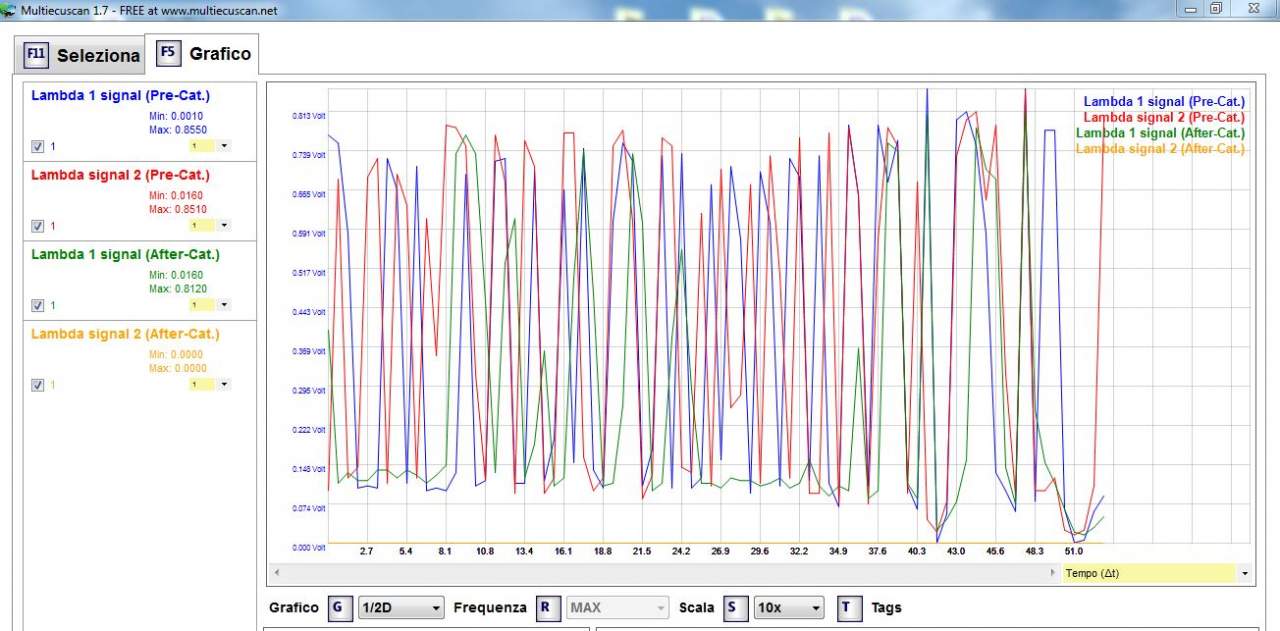Click the S shortcut icon for Scala
The width and height of the screenshot is (1280, 631).
pos(735,608)
